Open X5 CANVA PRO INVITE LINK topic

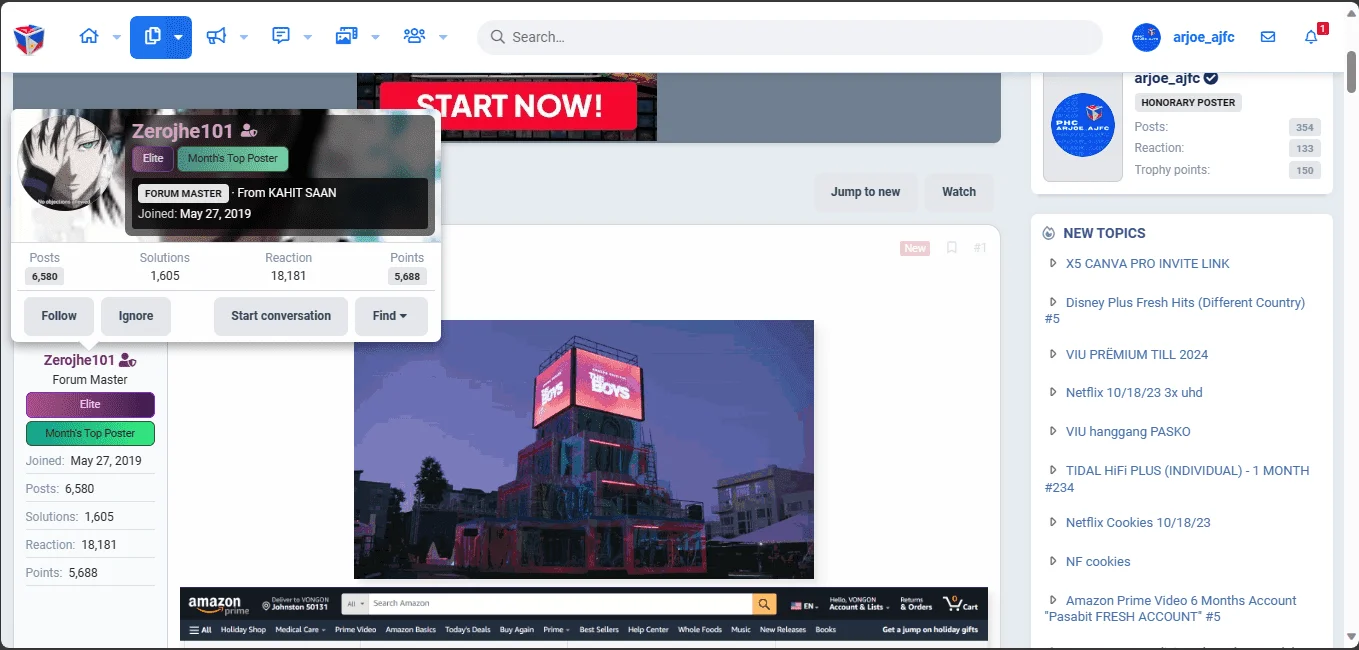point(1148,264)
